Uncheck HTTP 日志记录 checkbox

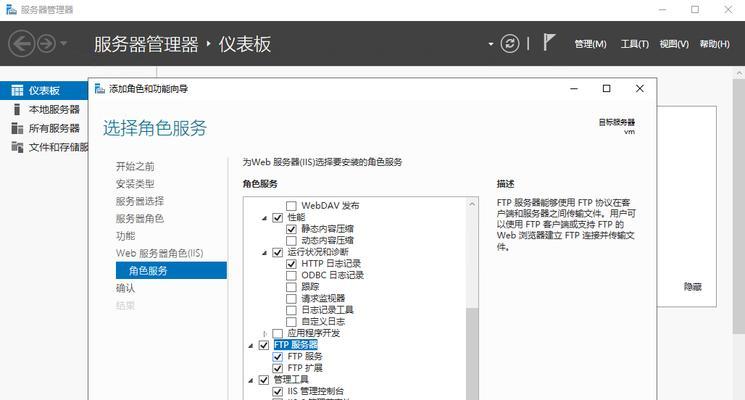tap(291, 264)
